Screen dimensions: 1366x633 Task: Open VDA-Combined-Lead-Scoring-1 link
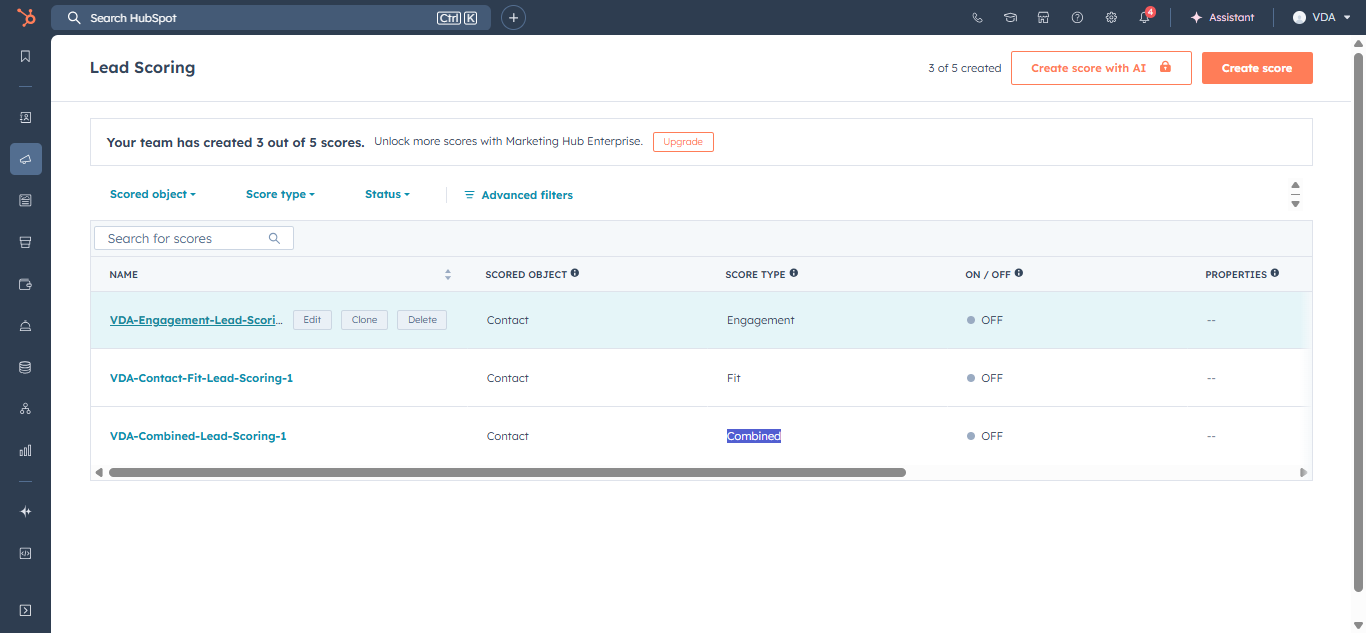tap(198, 436)
